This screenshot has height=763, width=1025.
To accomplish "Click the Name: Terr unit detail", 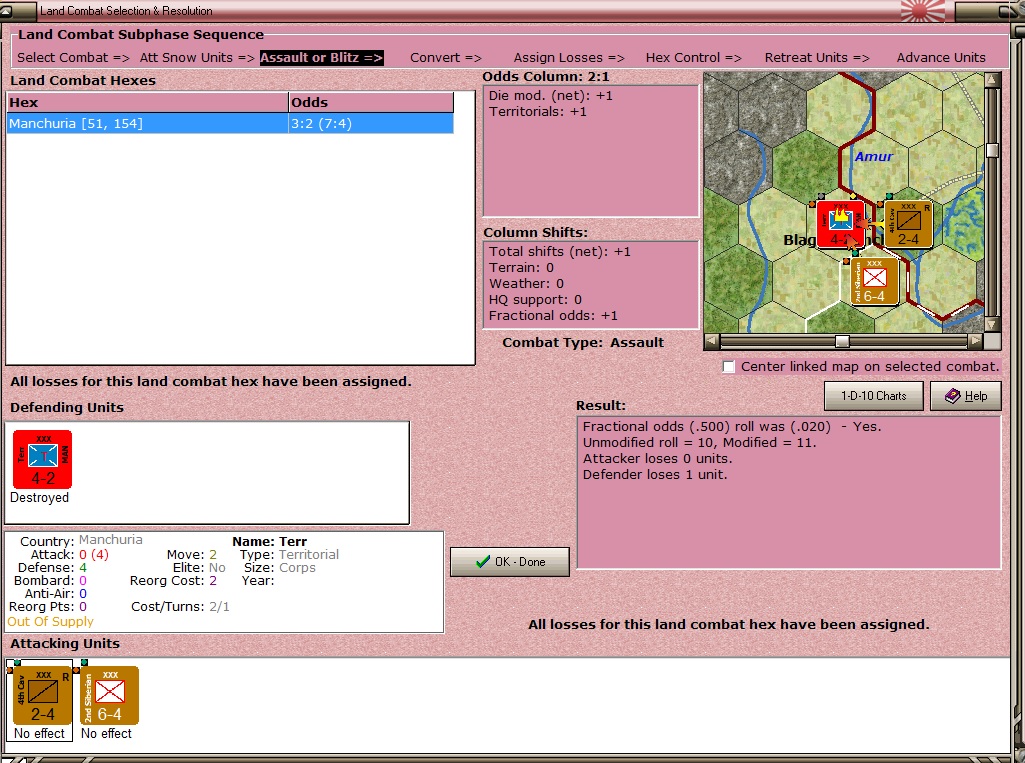I will coord(269,541).
